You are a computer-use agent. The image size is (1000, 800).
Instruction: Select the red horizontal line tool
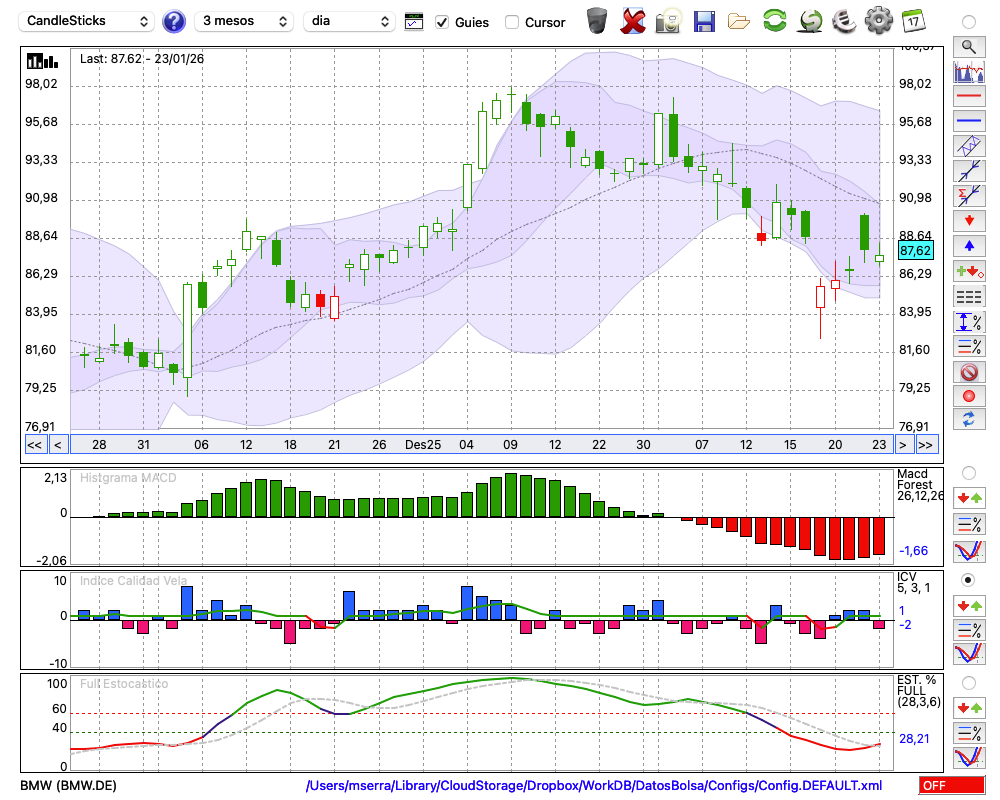click(x=968, y=96)
